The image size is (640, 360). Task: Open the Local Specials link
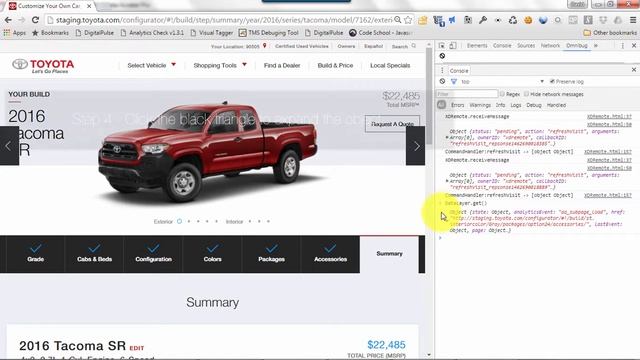point(390,65)
